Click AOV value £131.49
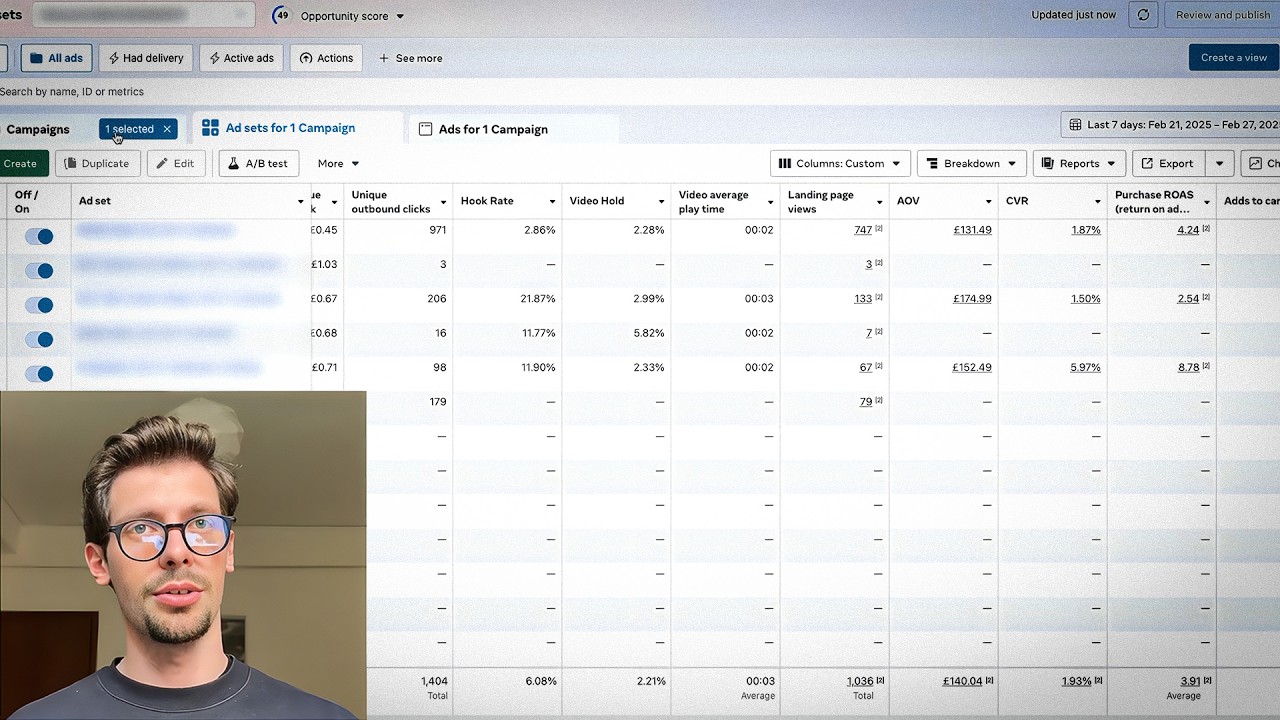This screenshot has width=1280, height=720. (972, 230)
